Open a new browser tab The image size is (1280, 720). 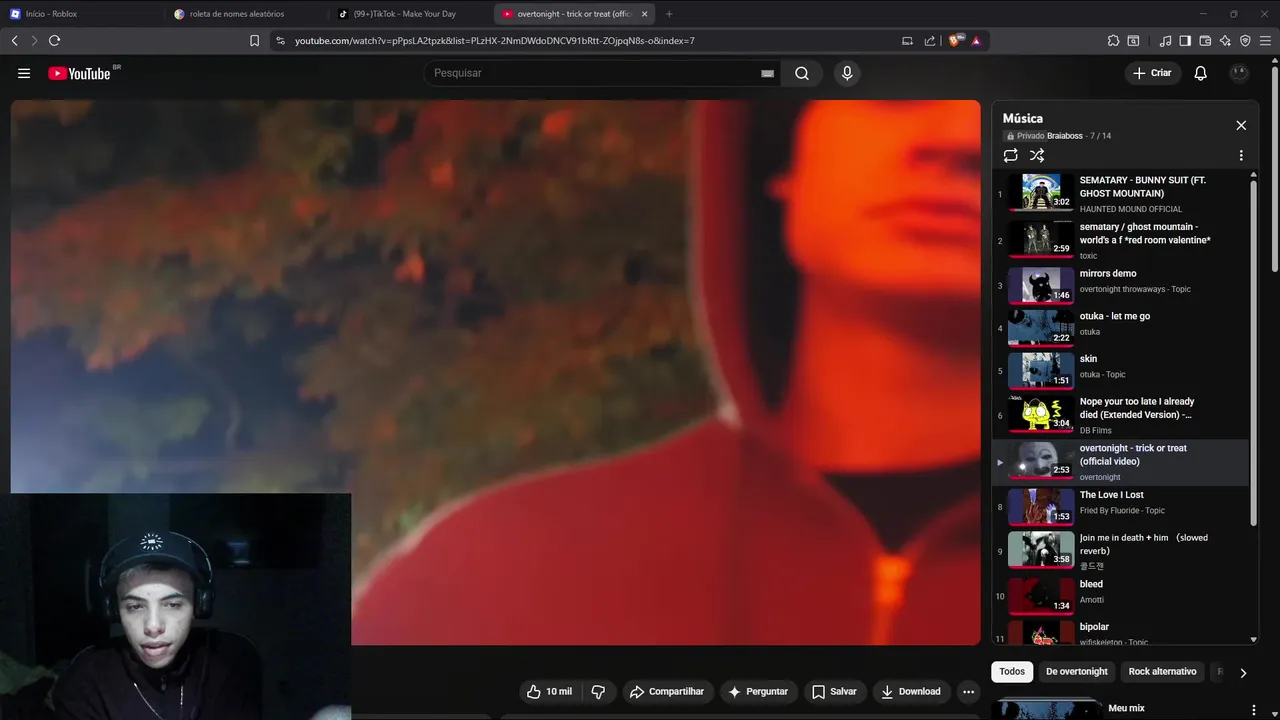(x=669, y=14)
